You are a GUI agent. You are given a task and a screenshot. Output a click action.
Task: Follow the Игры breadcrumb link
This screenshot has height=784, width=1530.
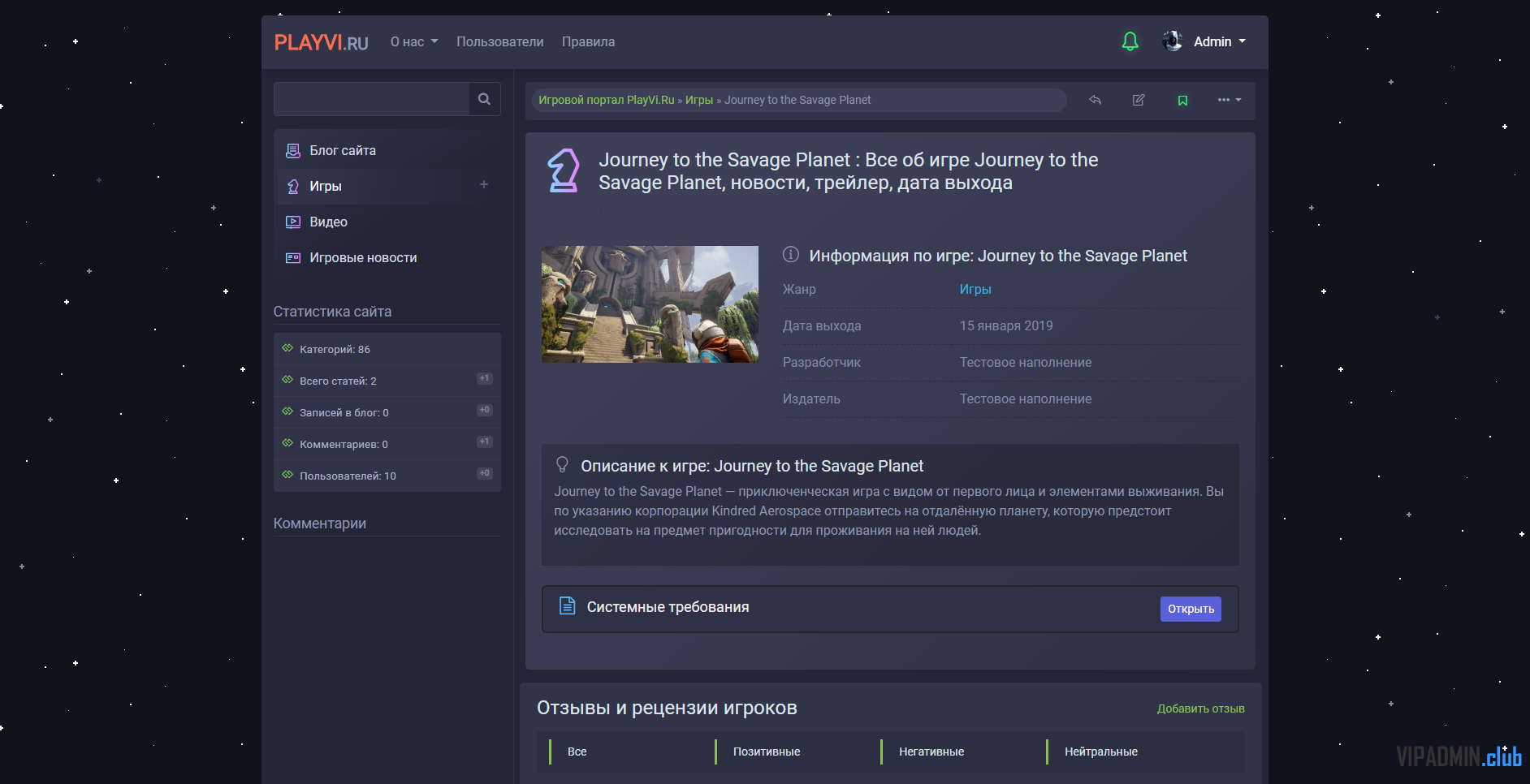pyautogui.click(x=699, y=100)
